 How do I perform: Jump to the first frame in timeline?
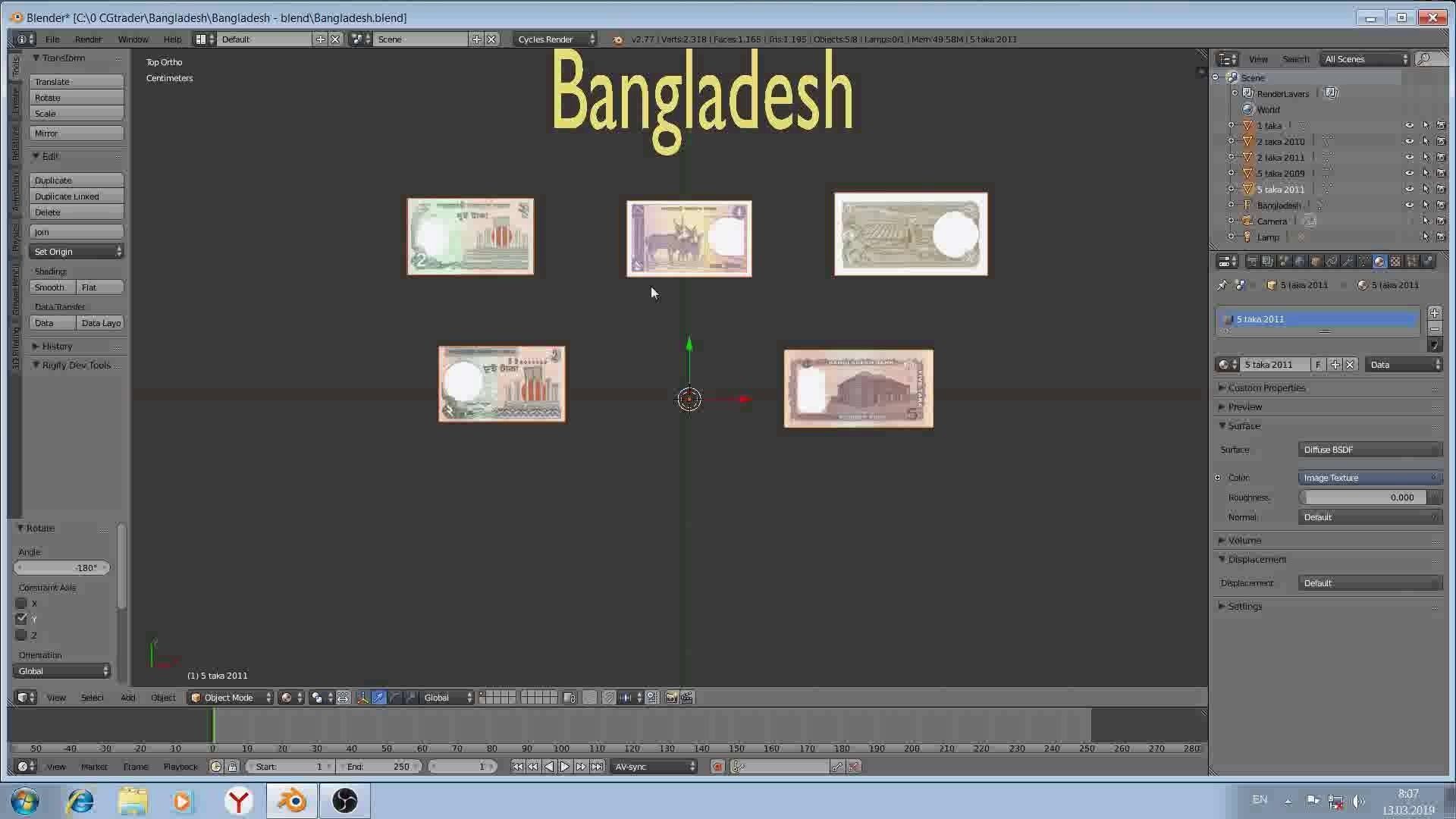pyautogui.click(x=517, y=767)
